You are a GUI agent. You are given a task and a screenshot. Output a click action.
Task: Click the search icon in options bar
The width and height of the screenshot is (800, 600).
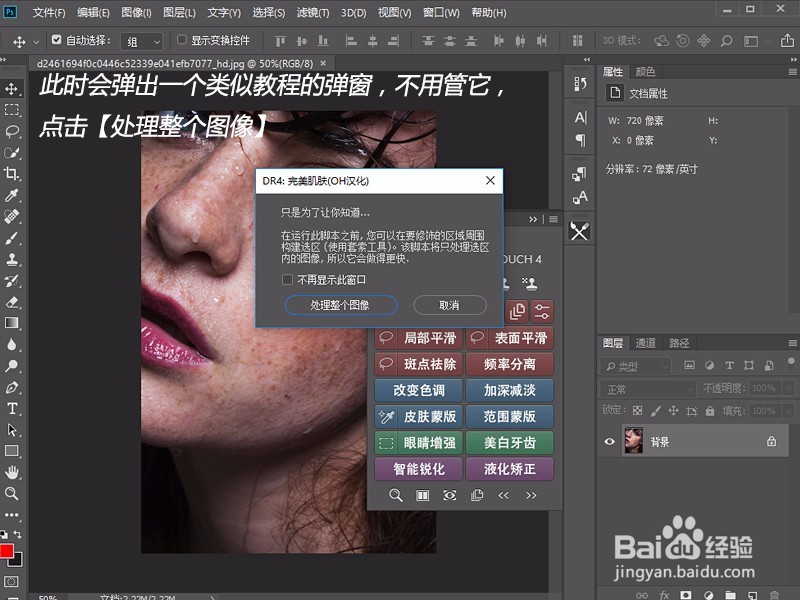click(726, 40)
